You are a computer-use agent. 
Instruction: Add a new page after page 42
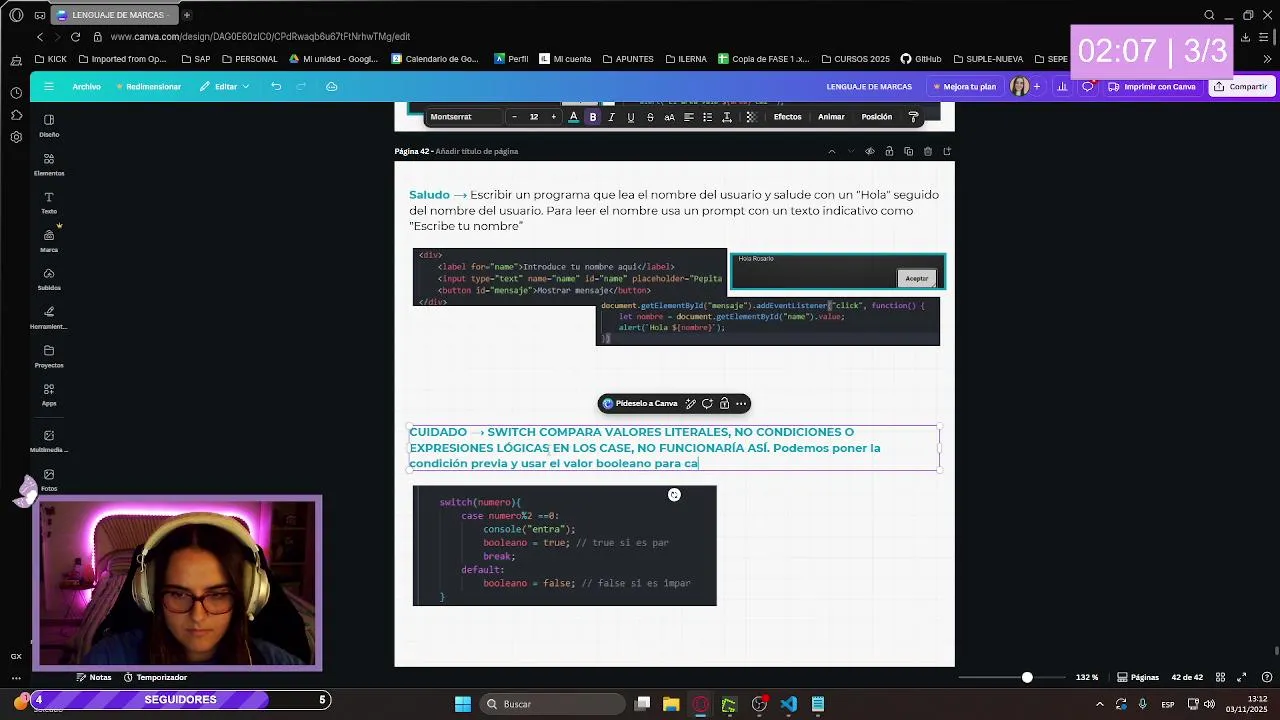[x=947, y=152]
